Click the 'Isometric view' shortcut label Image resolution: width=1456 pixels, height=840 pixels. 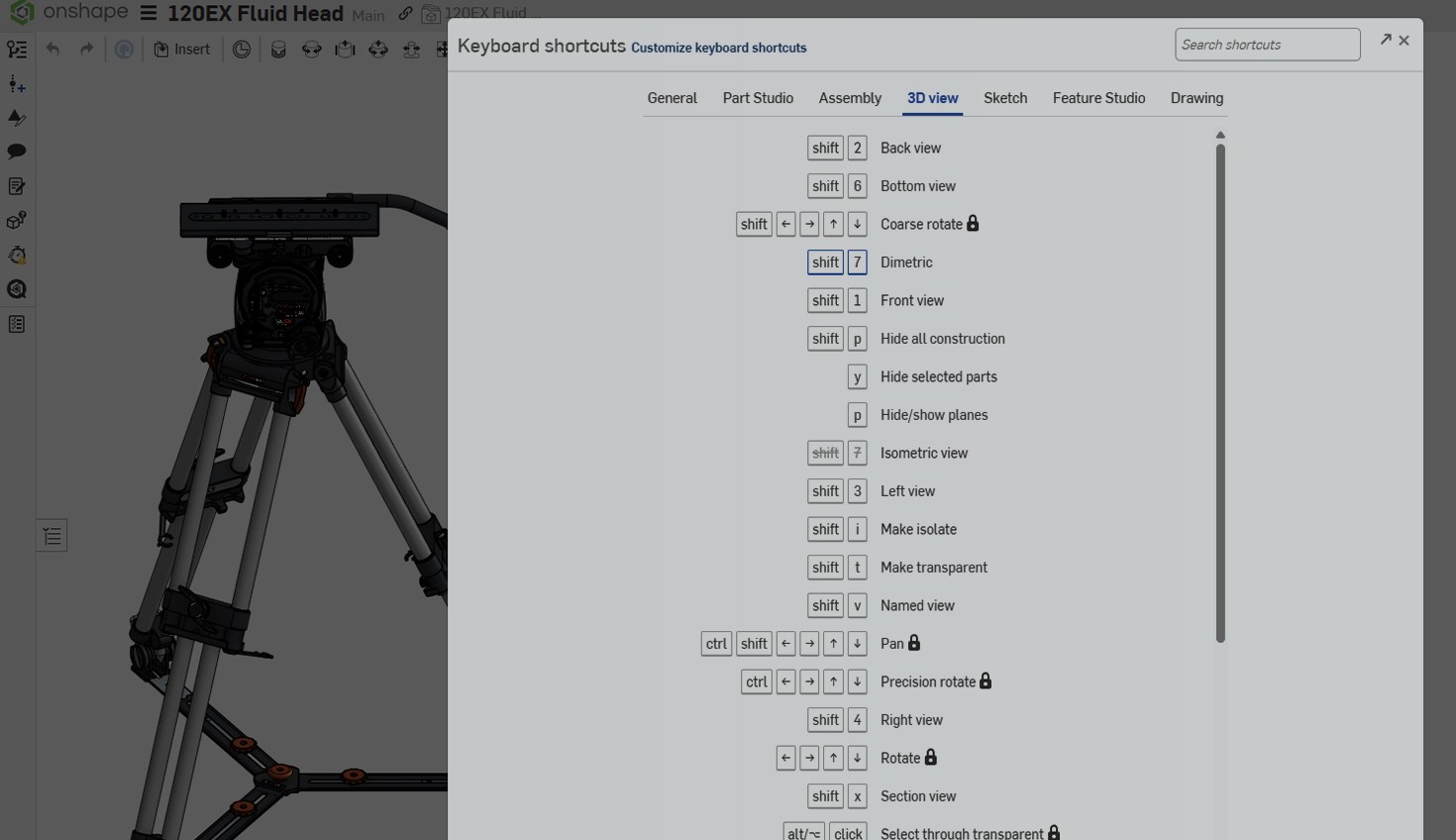pos(924,453)
